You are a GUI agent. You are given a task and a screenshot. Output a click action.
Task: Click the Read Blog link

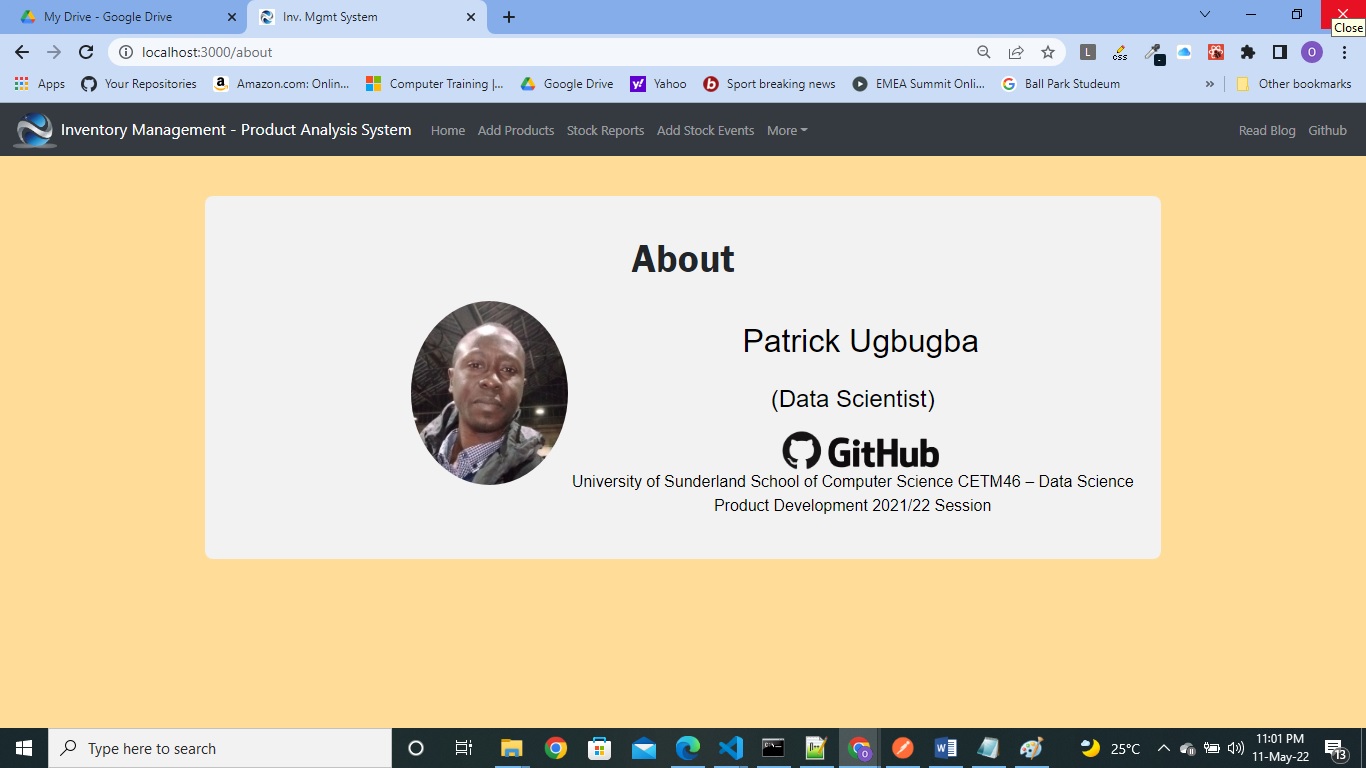(1267, 130)
